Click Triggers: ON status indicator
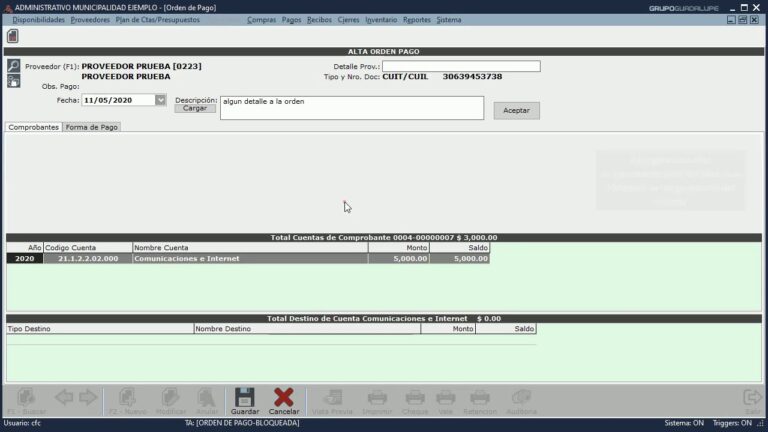This screenshot has width=768, height=432. click(732, 423)
